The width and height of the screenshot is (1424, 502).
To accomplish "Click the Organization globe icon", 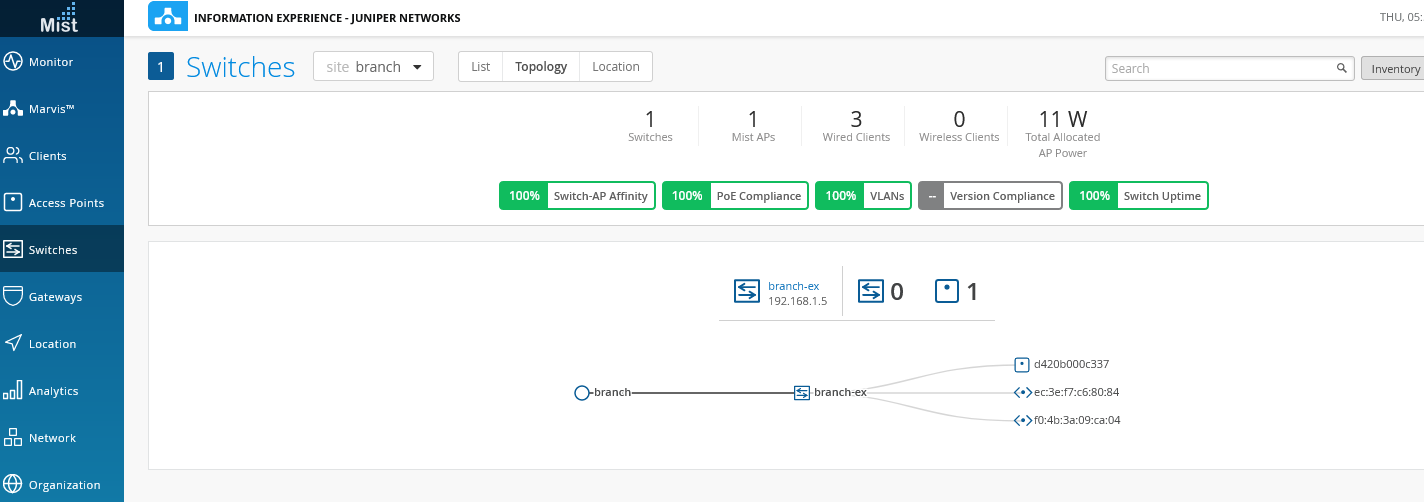I will pos(13,485).
